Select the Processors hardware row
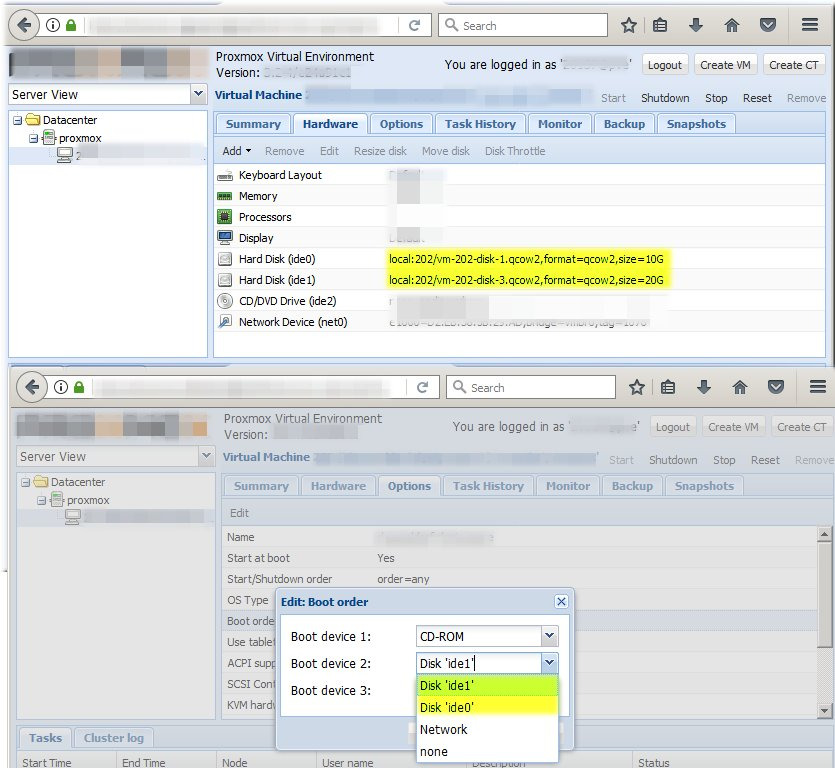The height and width of the screenshot is (768, 835). 520,217
